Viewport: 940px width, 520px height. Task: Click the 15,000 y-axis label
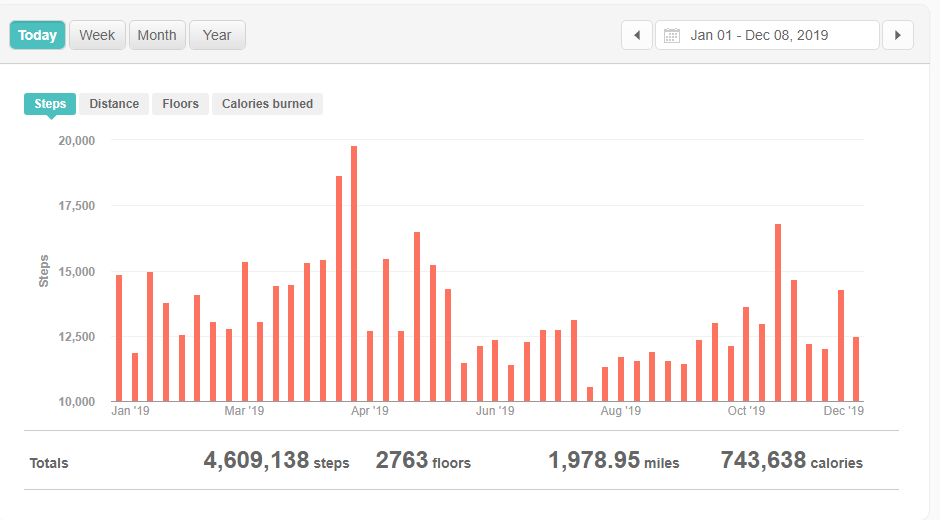click(x=76, y=271)
